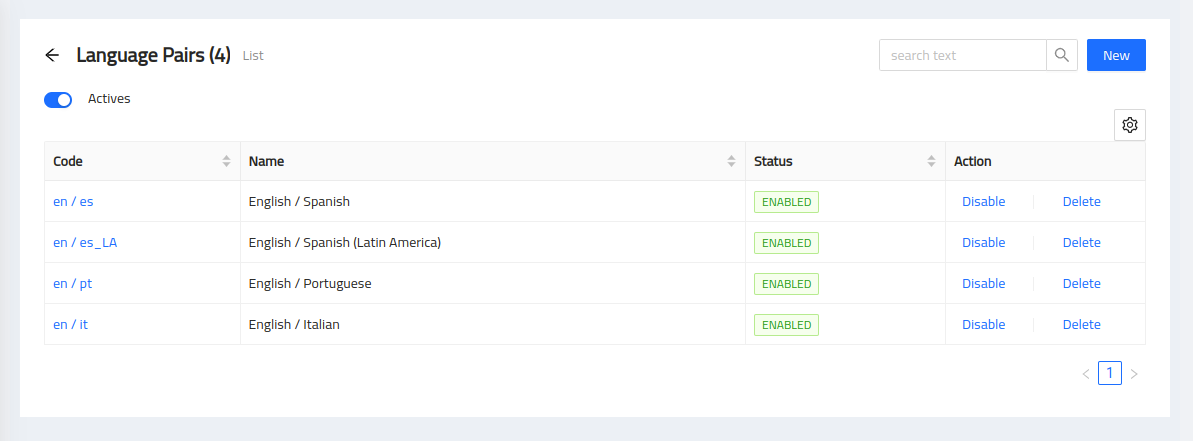Disable the English / Spanish pair
This screenshot has width=1193, height=441.
point(984,201)
